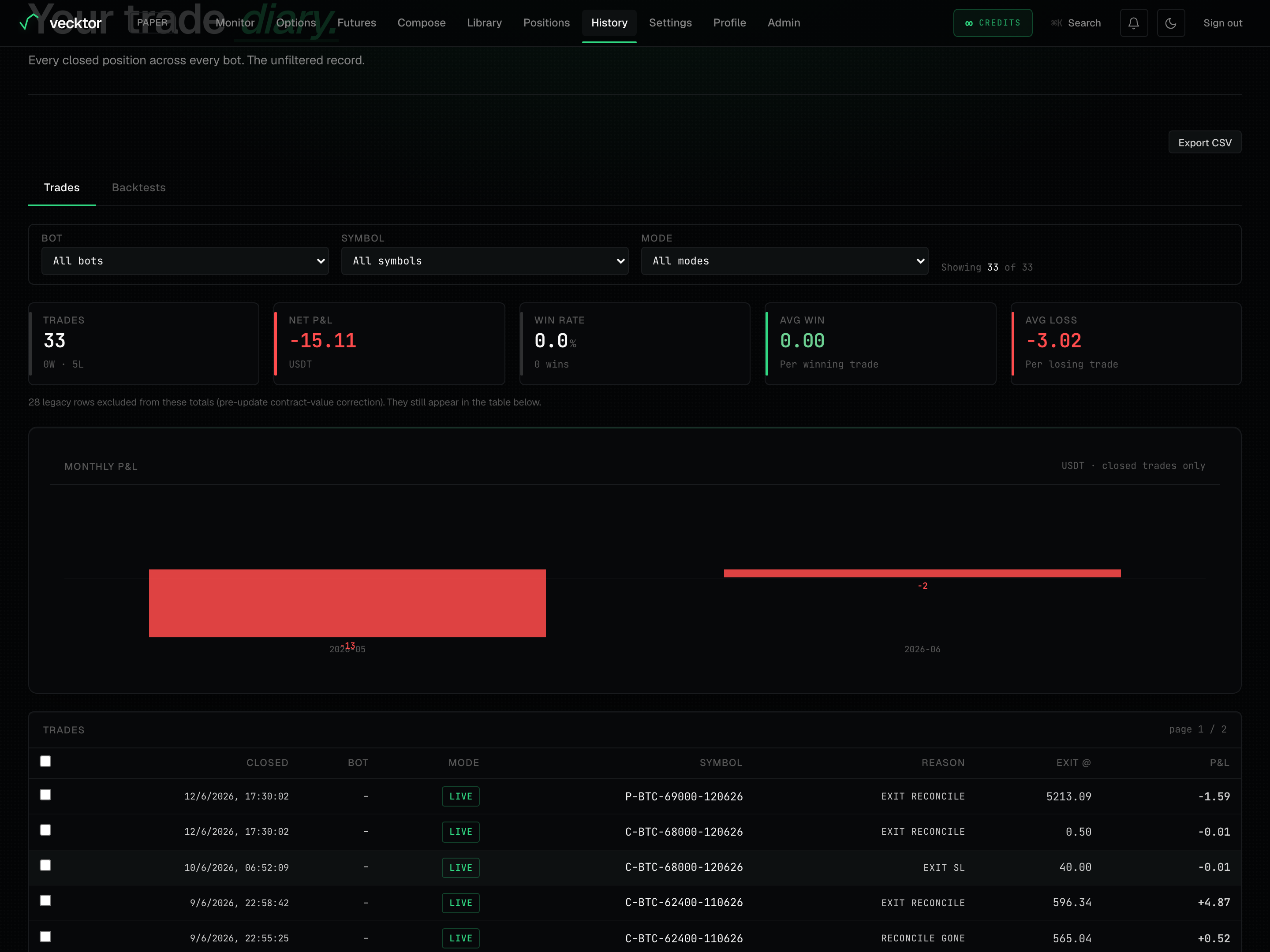Click LIVE badge on P-BTC-69000 row
The image size is (1270, 952).
point(460,796)
